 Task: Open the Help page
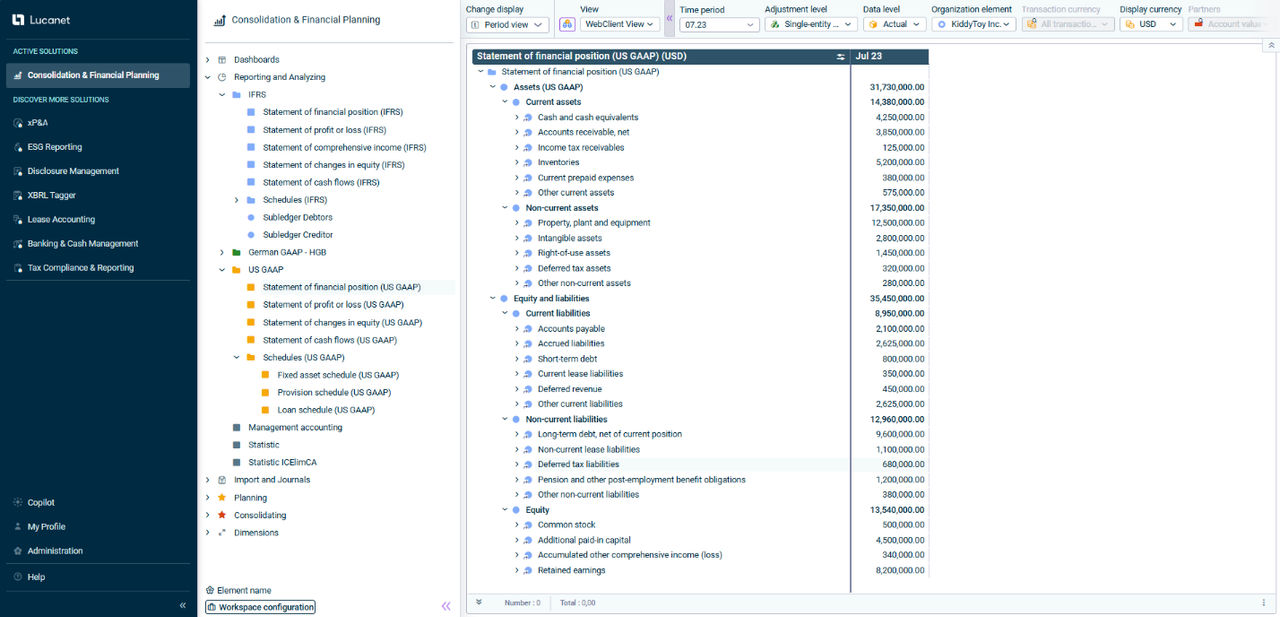[x=36, y=577]
